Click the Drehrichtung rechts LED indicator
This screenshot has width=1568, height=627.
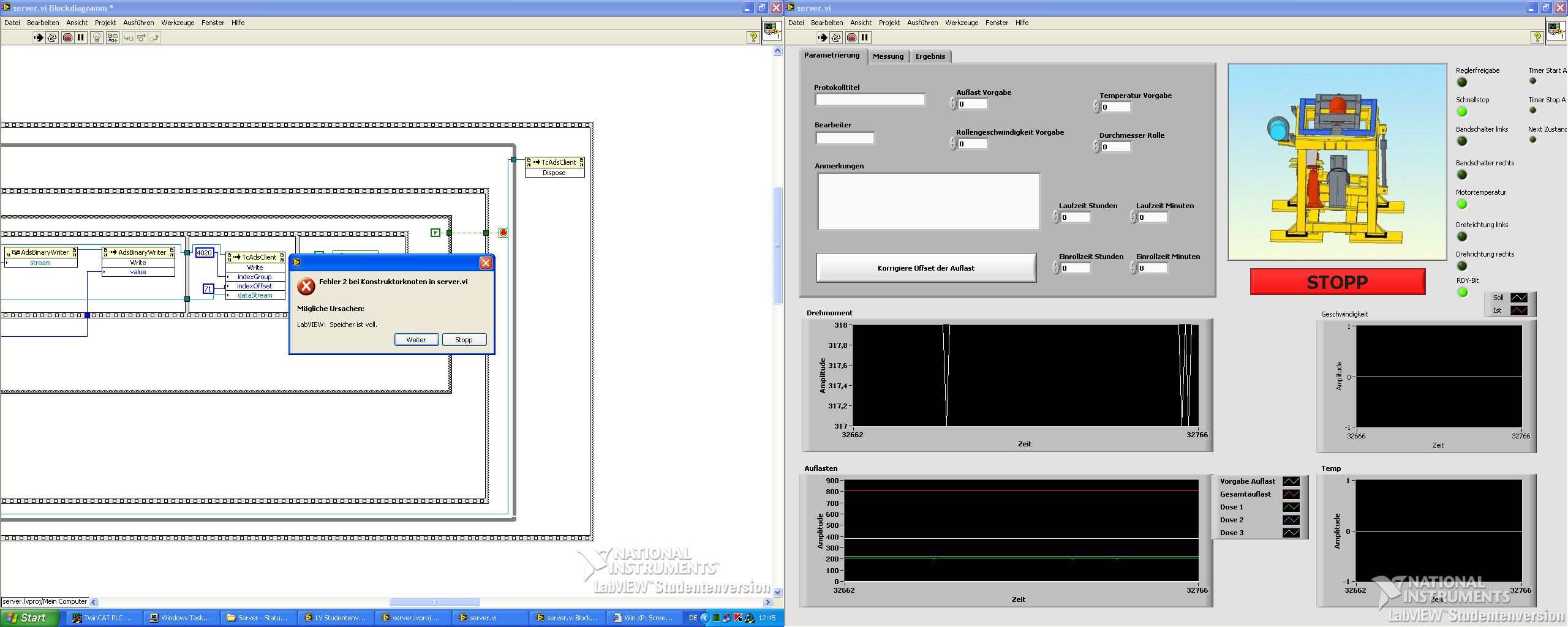[x=1462, y=266]
